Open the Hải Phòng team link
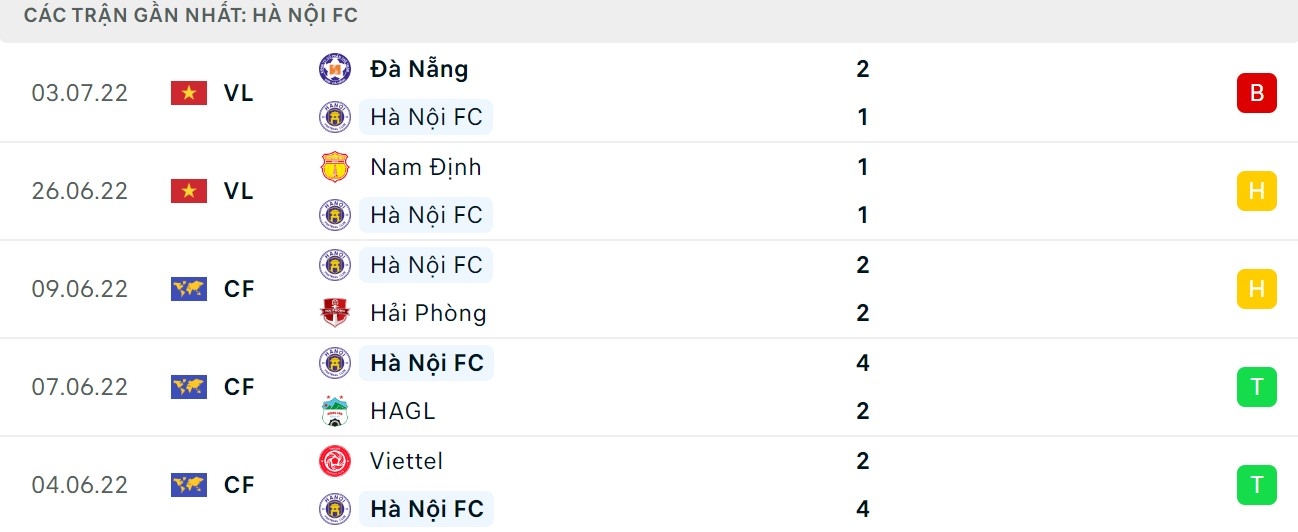Screen dimensions: 1298x532 (427, 313)
